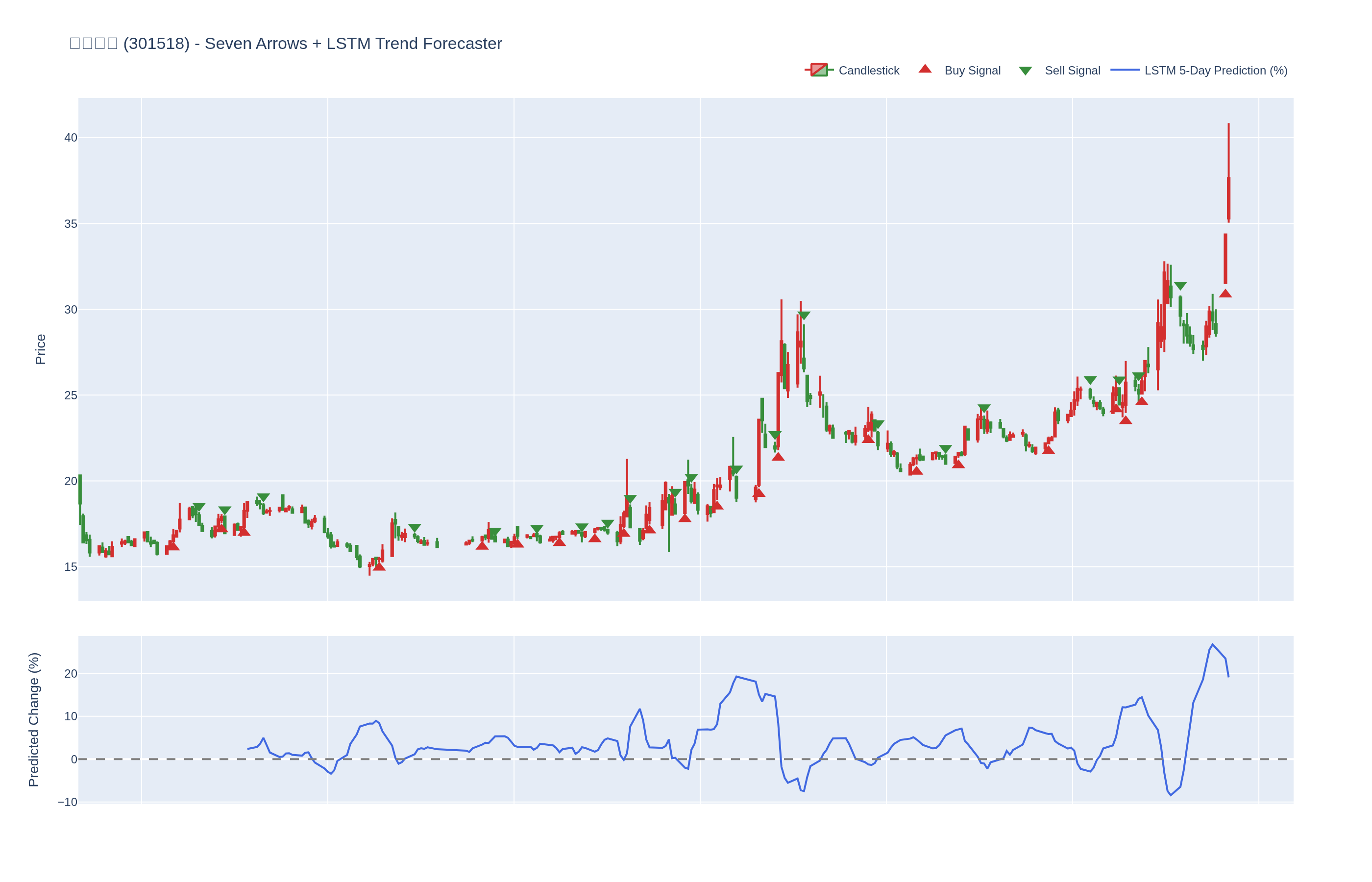The width and height of the screenshot is (1372, 882).
Task: Toggle Sell Signal trace via legend text
Action: coord(1072,71)
